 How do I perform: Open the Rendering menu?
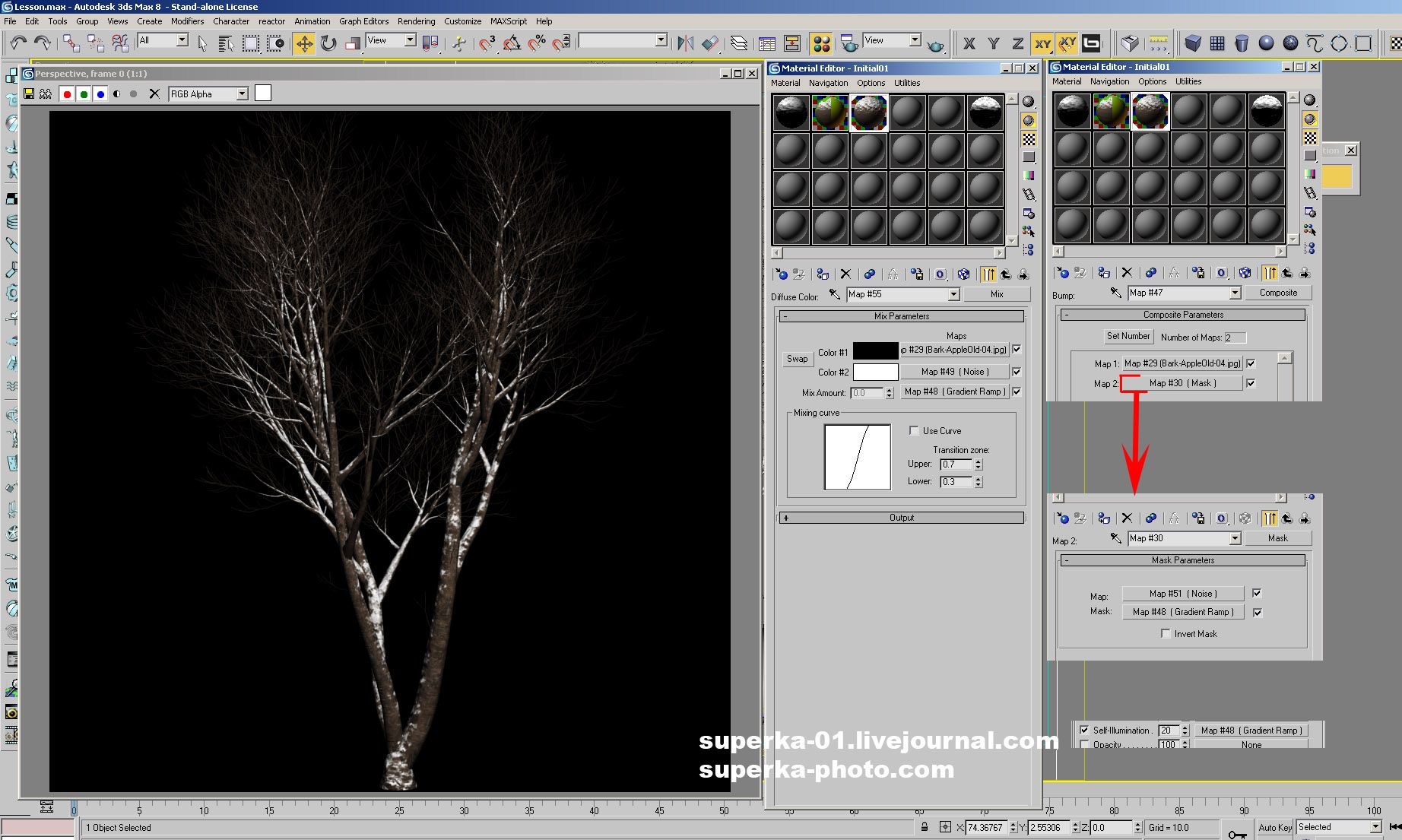(x=416, y=21)
